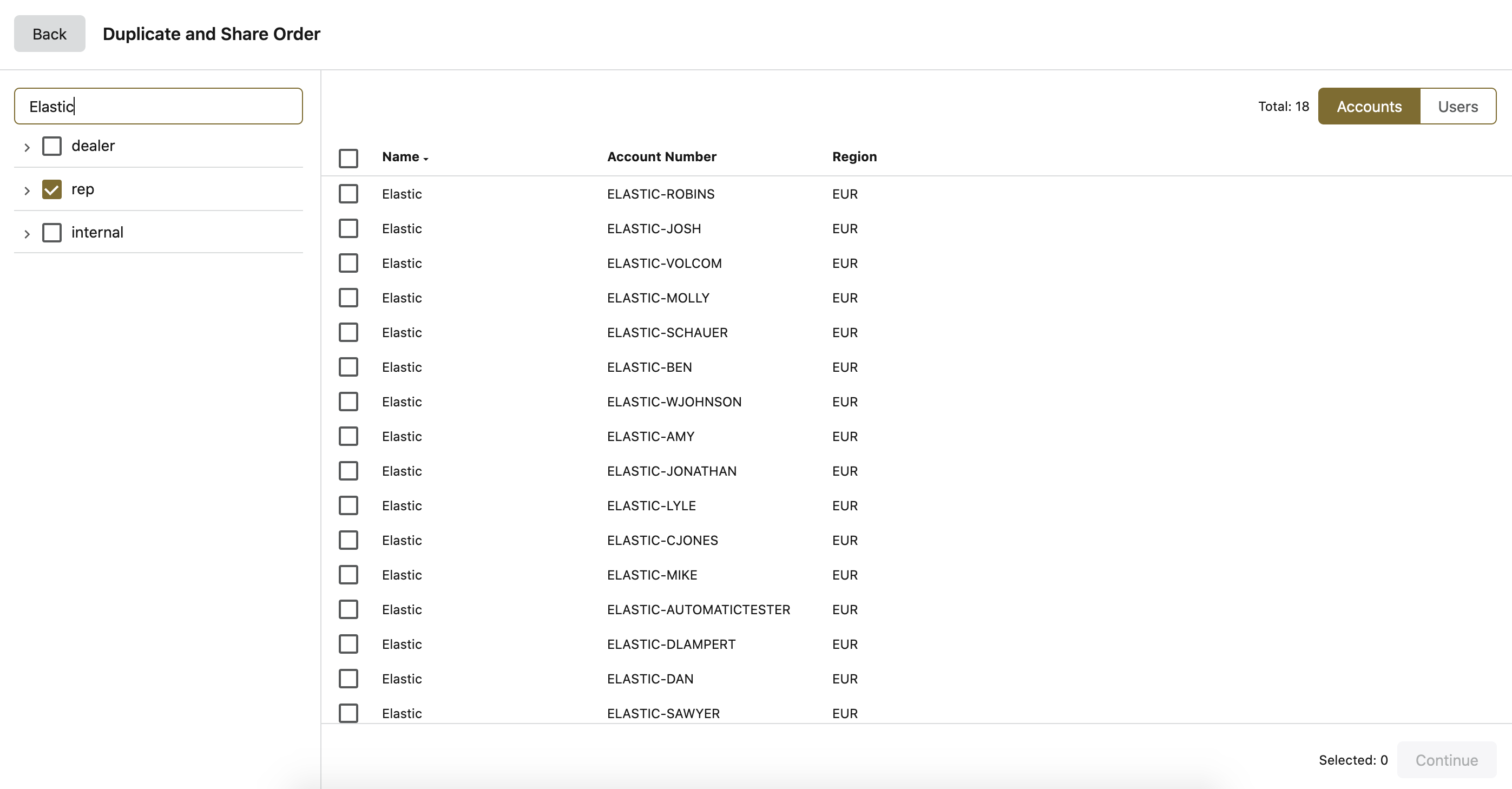Screen dimensions: 1512x789
Task: Check the dealer filter checkbox
Action: coord(51,146)
